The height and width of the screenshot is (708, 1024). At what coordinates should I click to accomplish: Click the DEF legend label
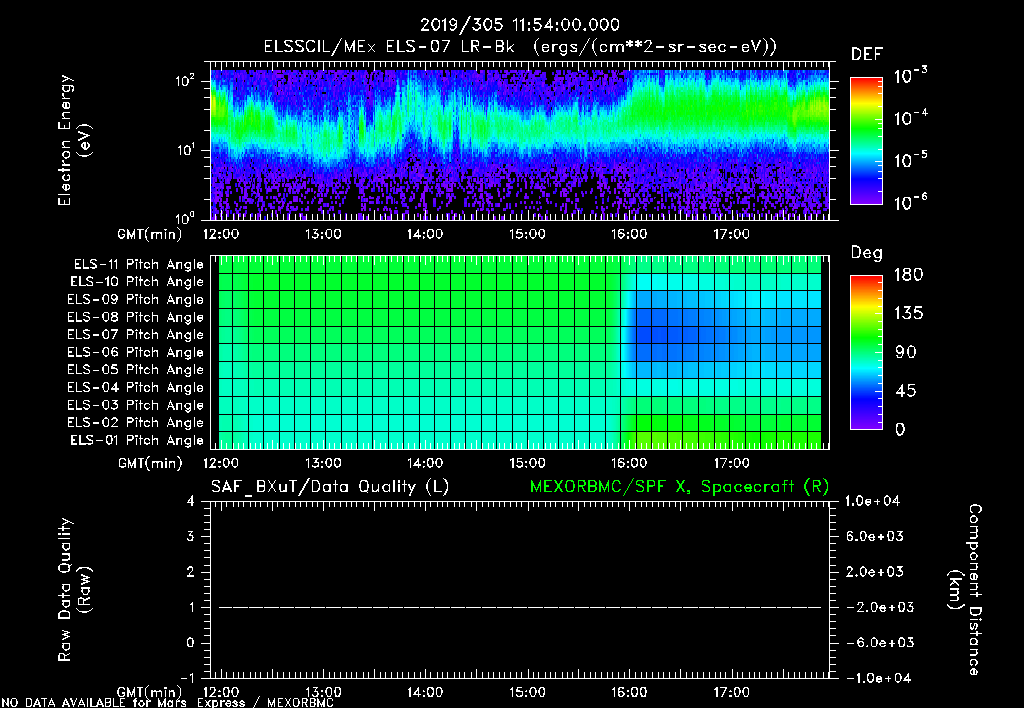(867, 55)
